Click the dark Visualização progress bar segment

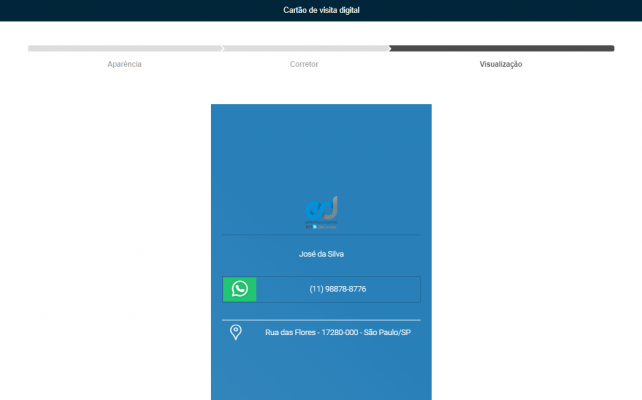coord(502,48)
